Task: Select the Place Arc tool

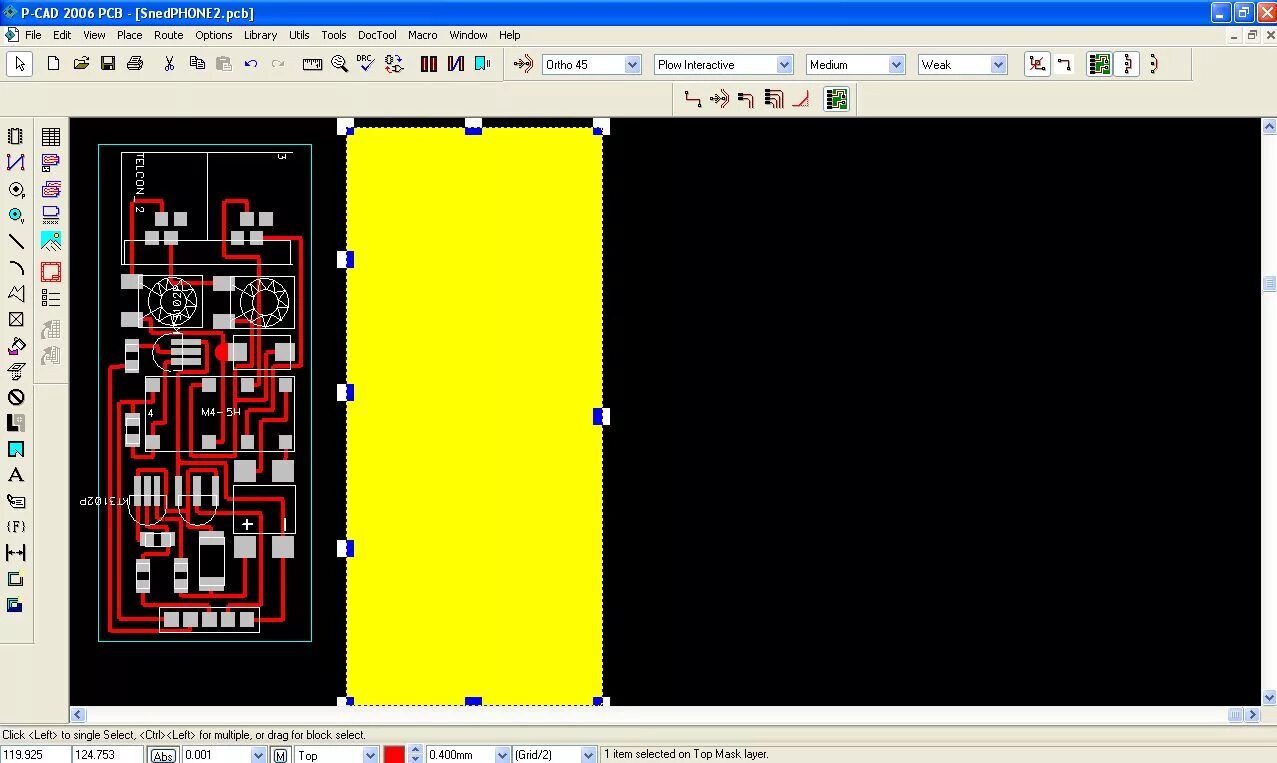Action: 16,267
